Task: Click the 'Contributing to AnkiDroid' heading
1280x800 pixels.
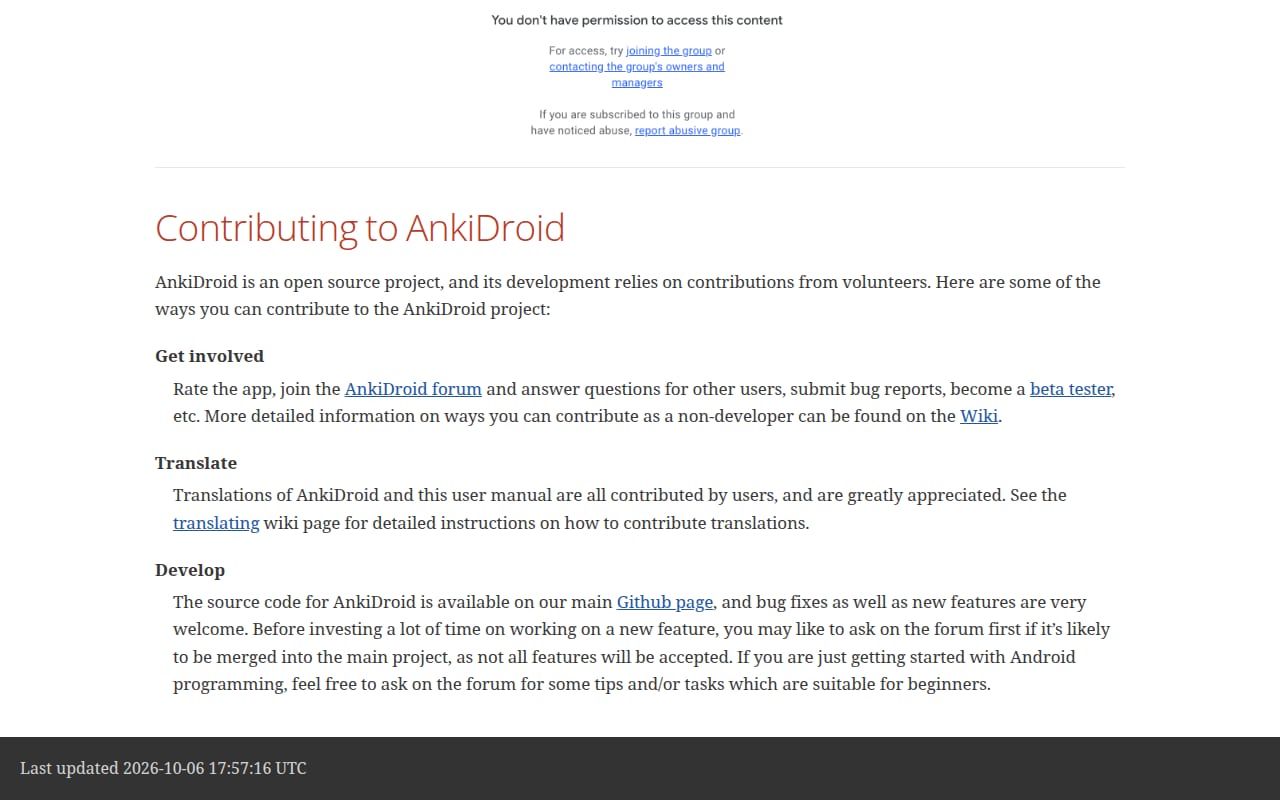Action: tap(360, 228)
